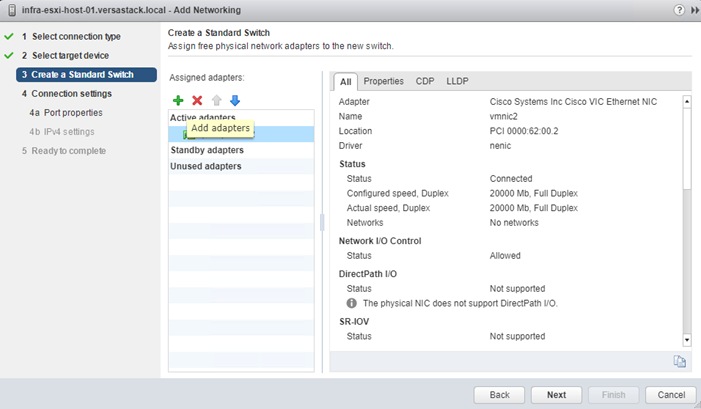The width and height of the screenshot is (701, 409).
Task: Go to step 2 Select target device
Action: point(66,55)
